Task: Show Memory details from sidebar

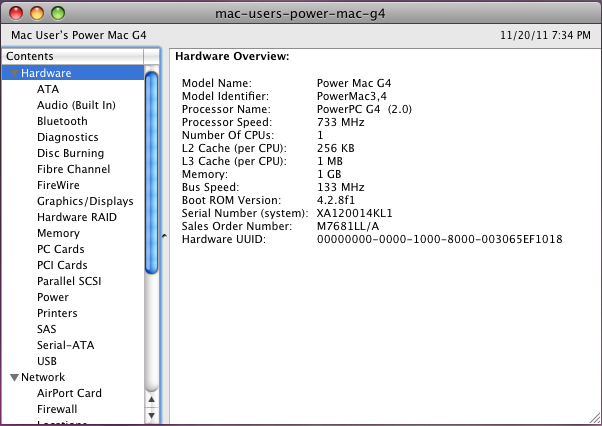Action: (x=58, y=233)
